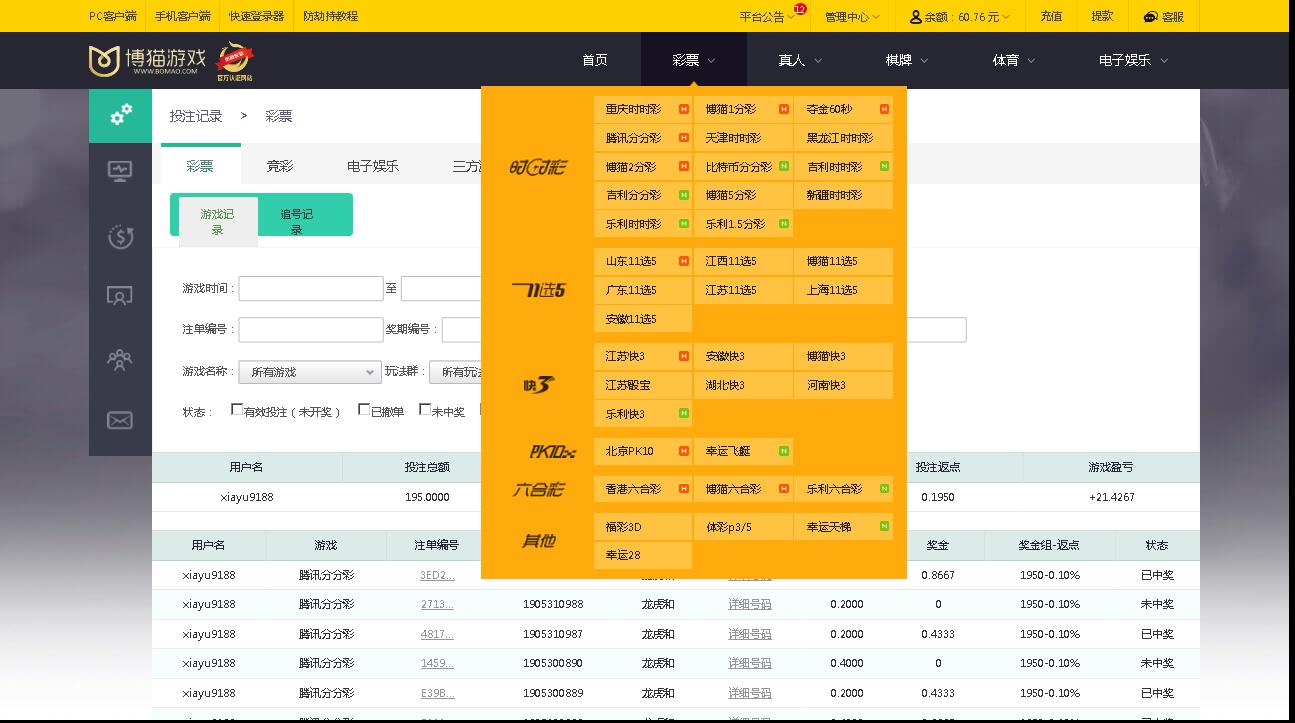1295x723 pixels.
Task: Switch to the 彩票 records tab
Action: [x=200, y=166]
